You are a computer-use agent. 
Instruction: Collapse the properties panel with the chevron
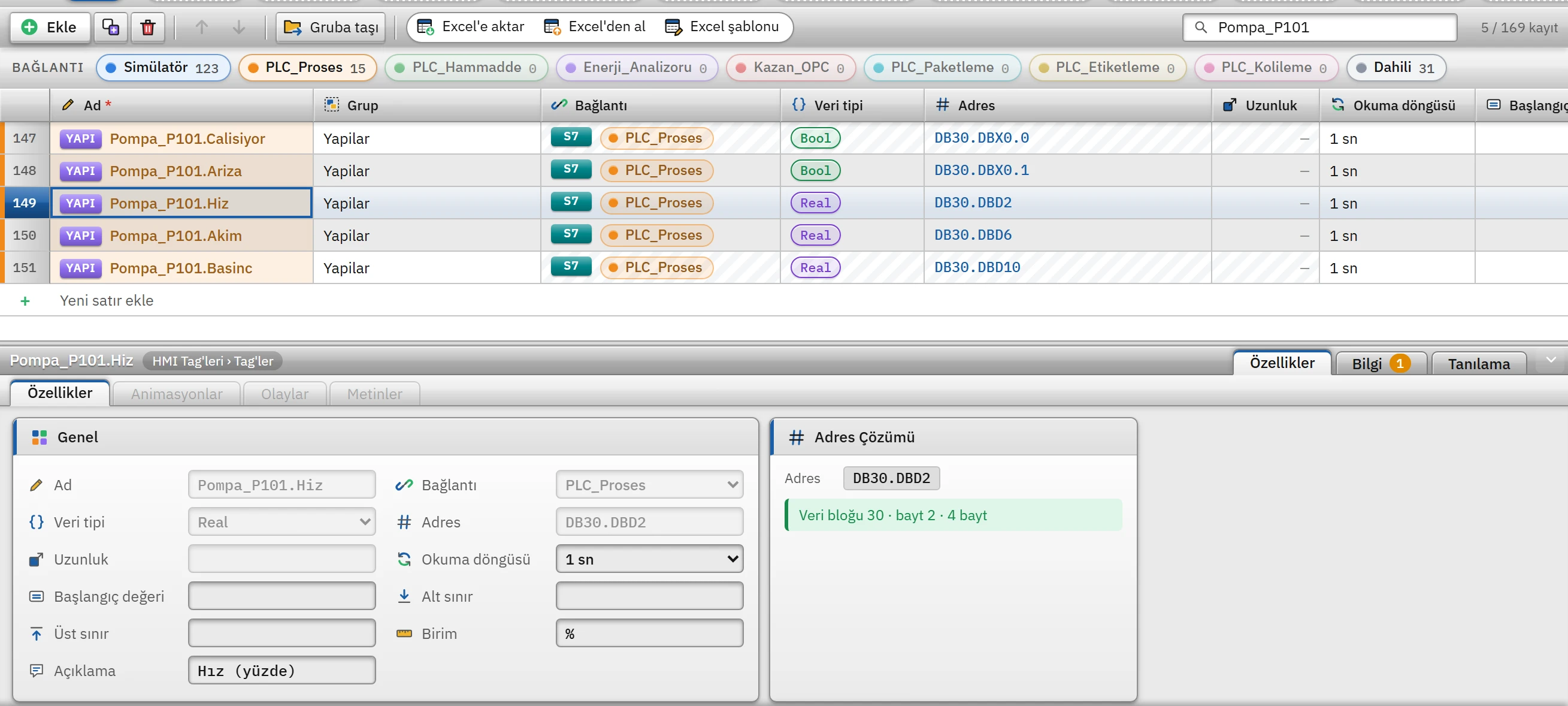point(1551,360)
